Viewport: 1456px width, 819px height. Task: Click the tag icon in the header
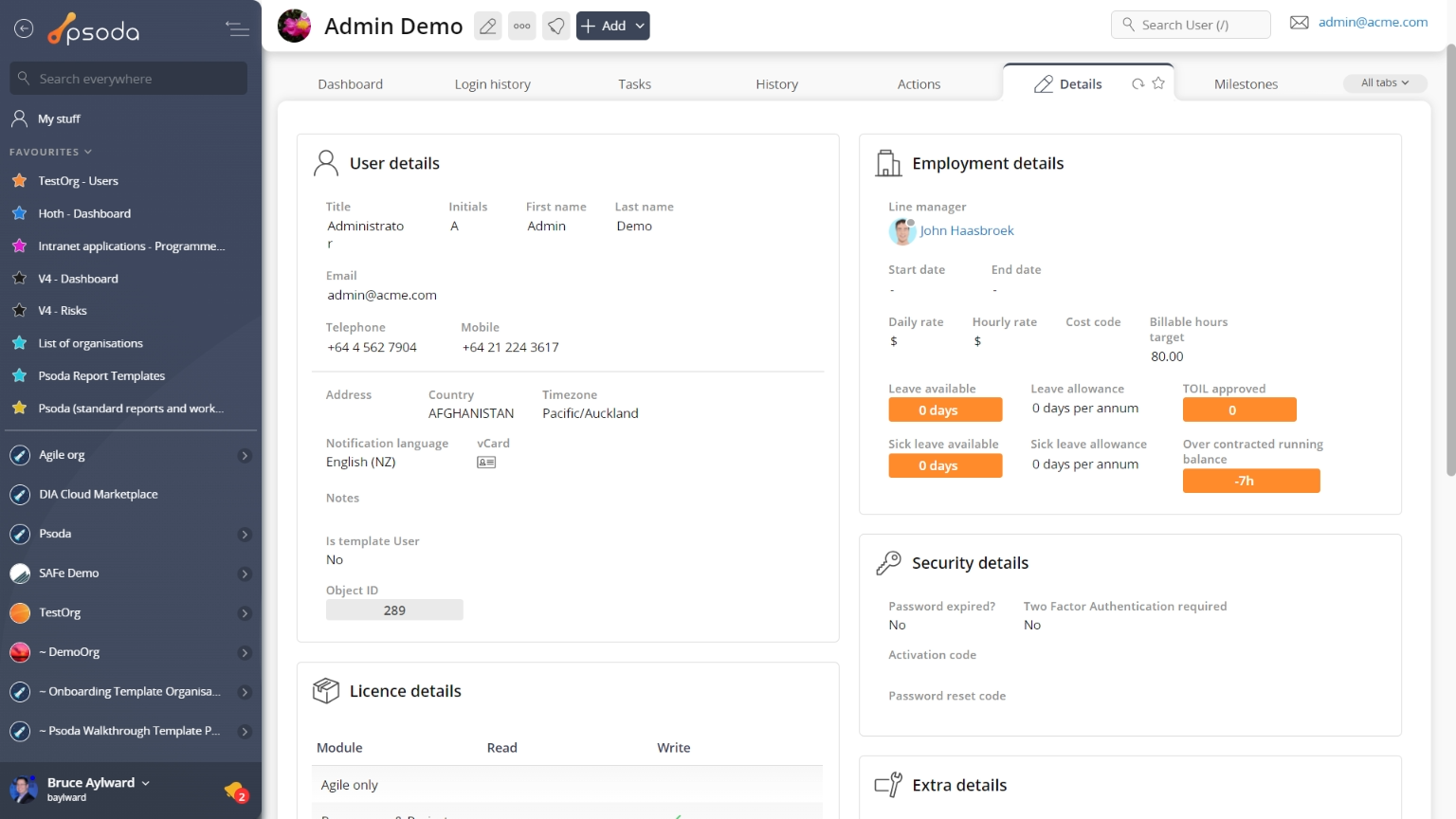(556, 26)
